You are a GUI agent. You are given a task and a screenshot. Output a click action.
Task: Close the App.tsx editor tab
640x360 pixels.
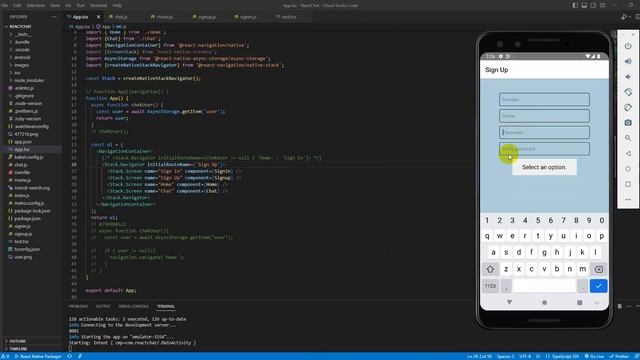(x=98, y=17)
